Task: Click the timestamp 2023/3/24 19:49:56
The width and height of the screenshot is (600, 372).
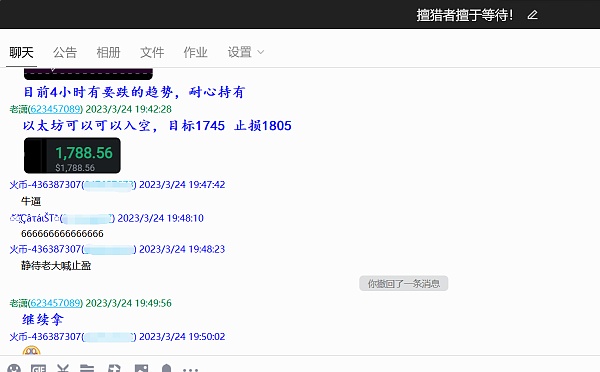Action: click(128, 303)
